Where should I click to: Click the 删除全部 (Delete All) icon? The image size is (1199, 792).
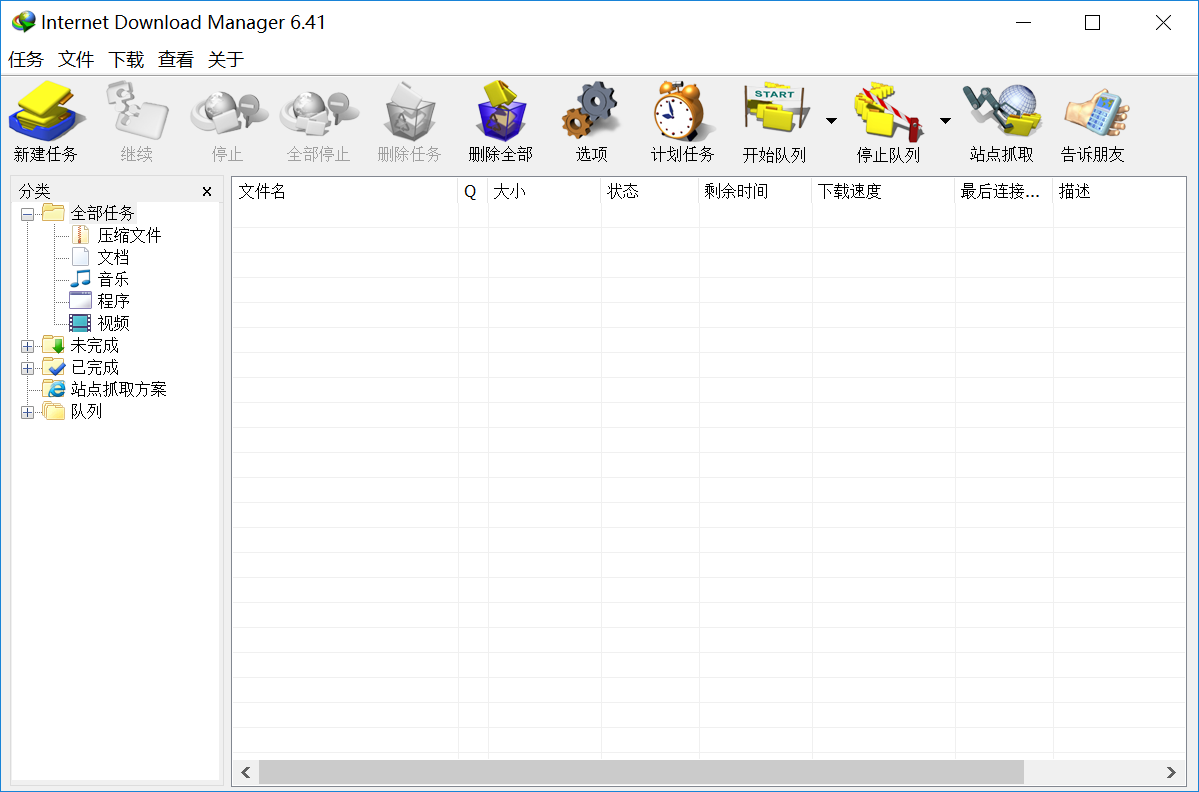[500, 120]
